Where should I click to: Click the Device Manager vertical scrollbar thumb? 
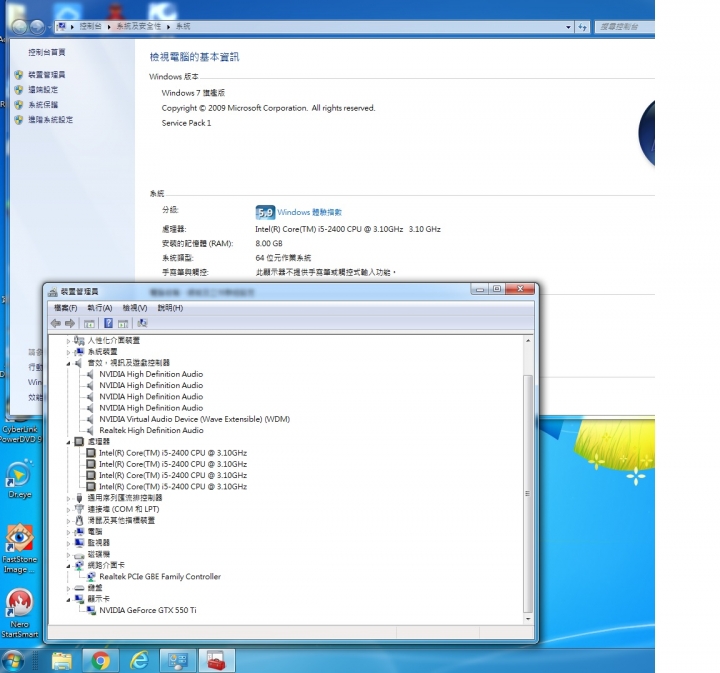point(528,494)
